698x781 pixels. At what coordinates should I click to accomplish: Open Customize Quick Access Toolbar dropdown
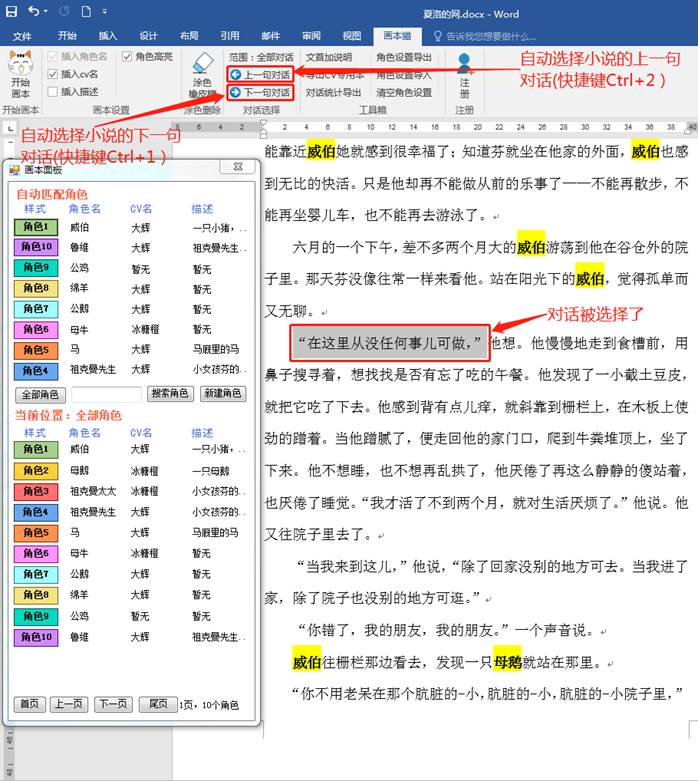click(104, 11)
